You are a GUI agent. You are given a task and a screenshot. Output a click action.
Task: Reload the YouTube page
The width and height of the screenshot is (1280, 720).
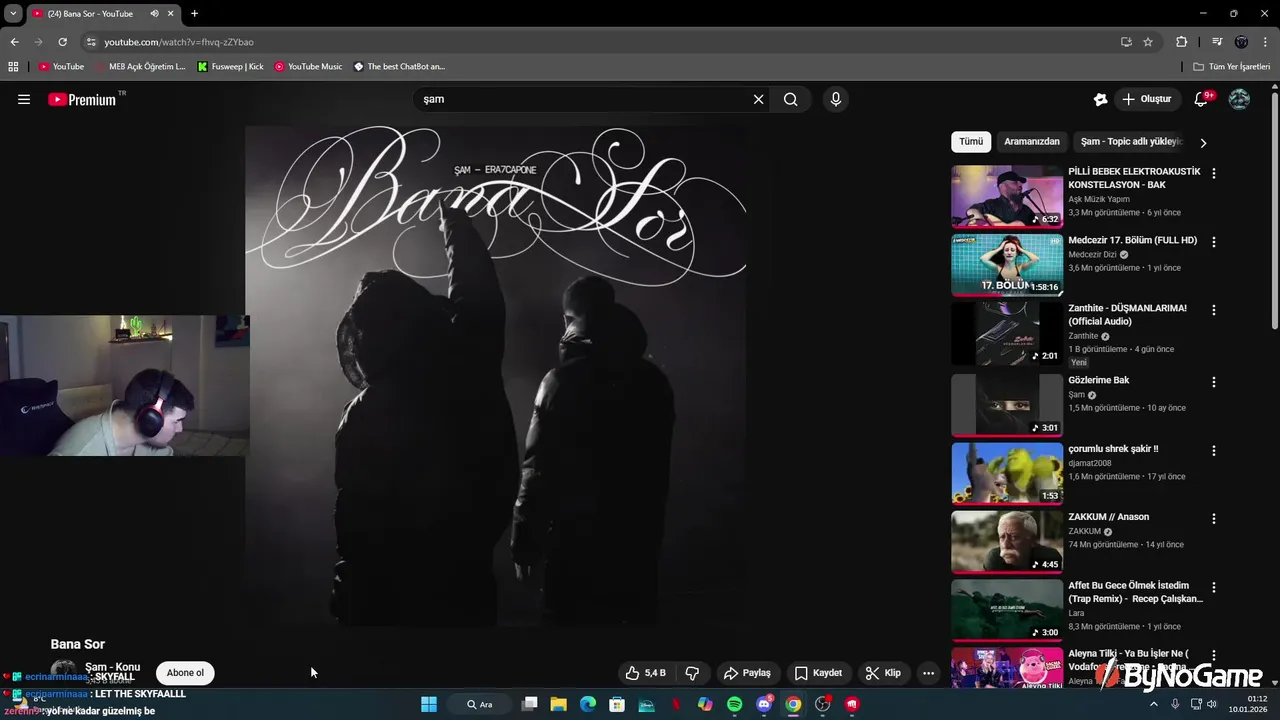coord(62,42)
